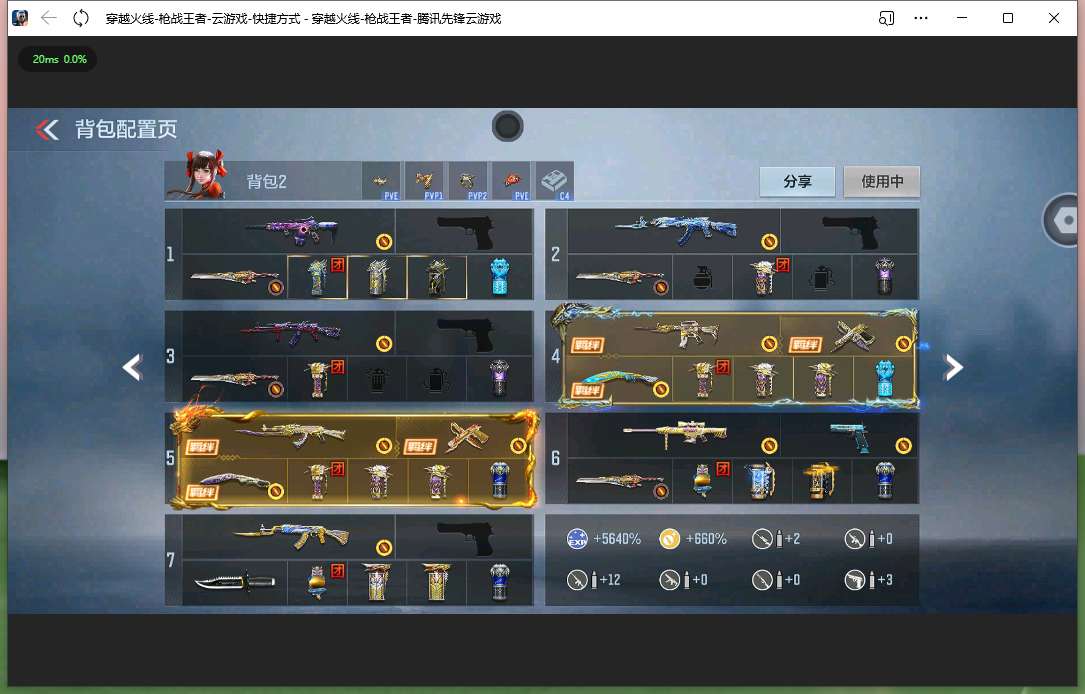1085x694 pixels.
Task: Select black pistol in slot 3
Action: 465,334
